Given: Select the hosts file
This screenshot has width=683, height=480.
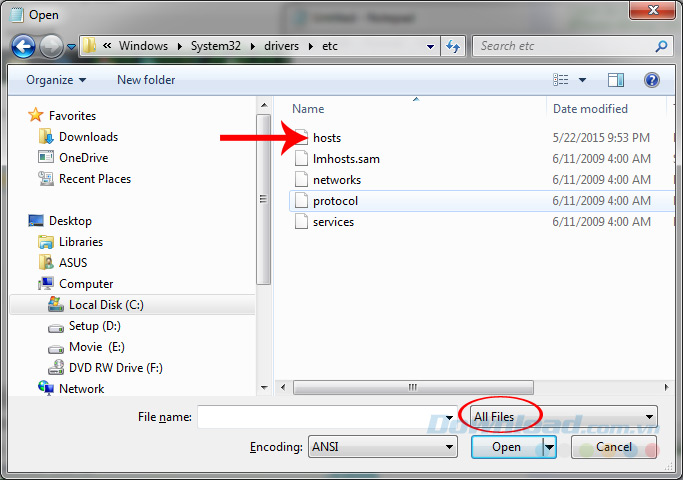Looking at the screenshot, I should coord(327,138).
